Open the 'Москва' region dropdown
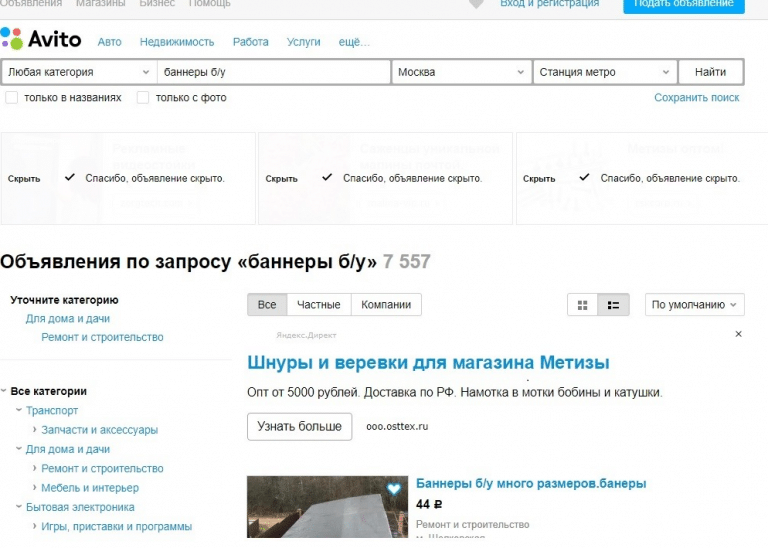Screen dimensions: 768x548 (x=461, y=72)
